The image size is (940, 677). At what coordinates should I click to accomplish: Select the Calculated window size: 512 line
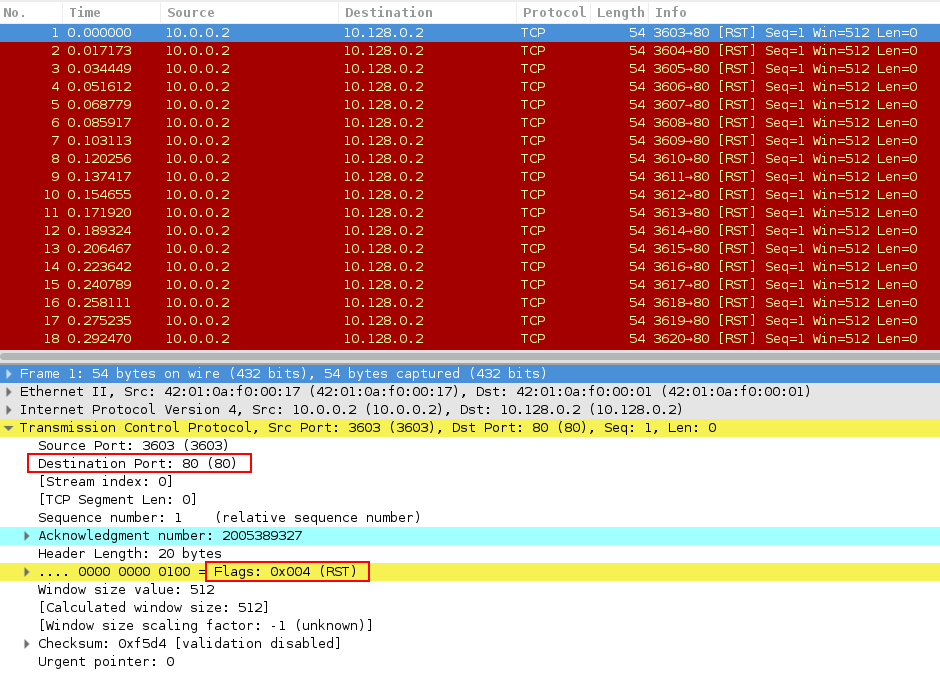point(470,607)
